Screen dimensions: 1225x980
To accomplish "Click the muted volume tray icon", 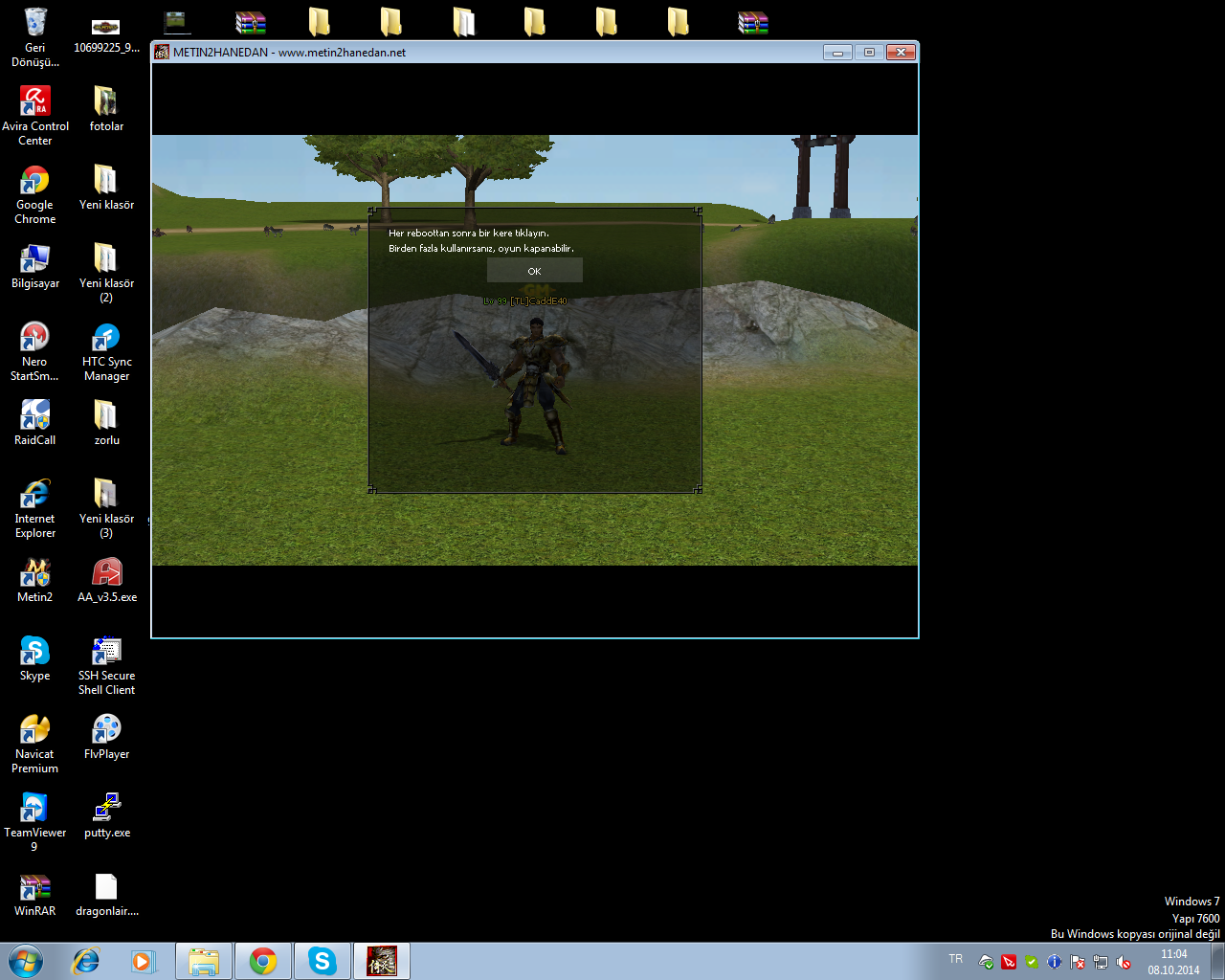I will tap(1124, 962).
